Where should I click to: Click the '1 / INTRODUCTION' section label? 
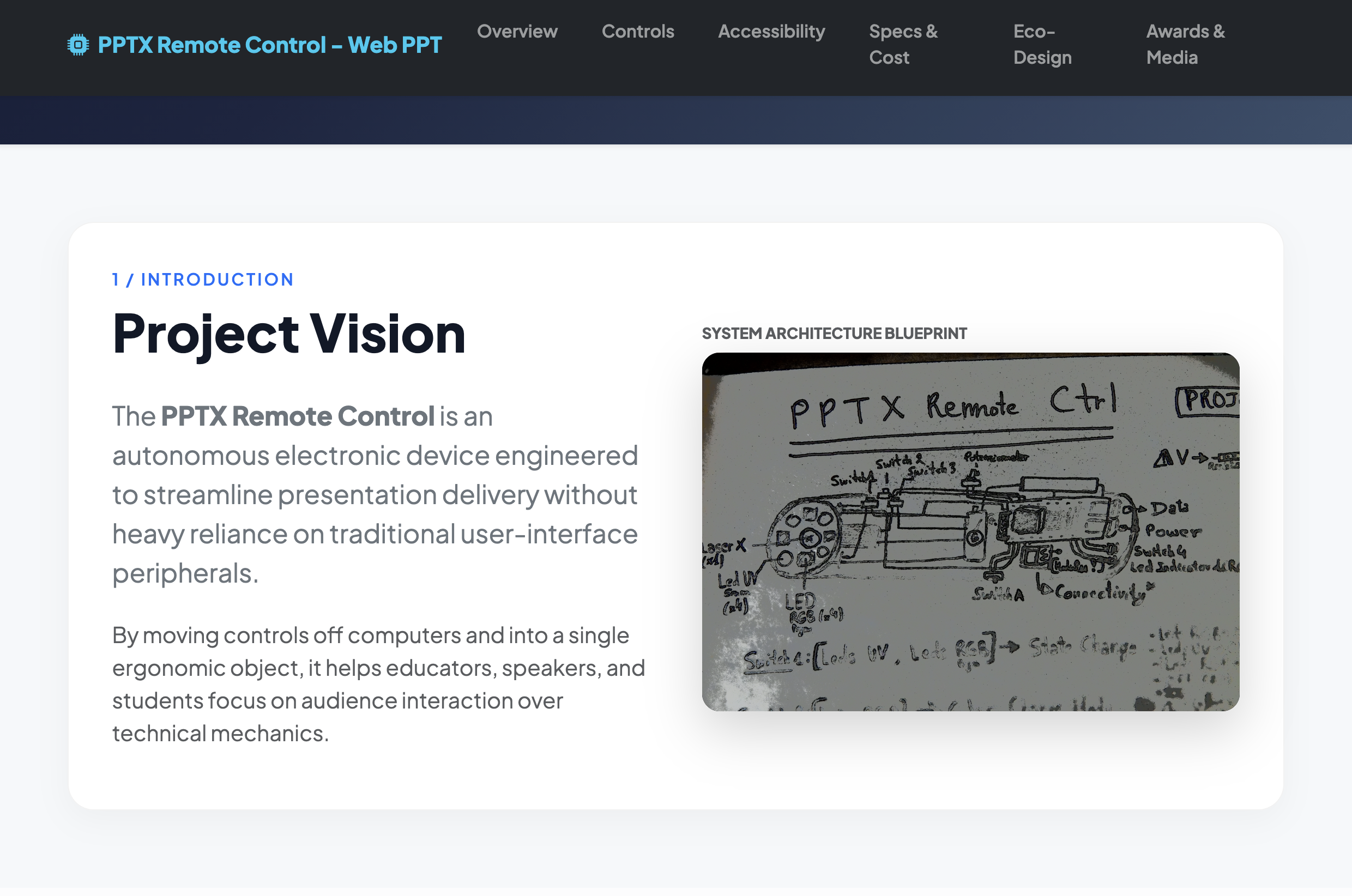203,280
